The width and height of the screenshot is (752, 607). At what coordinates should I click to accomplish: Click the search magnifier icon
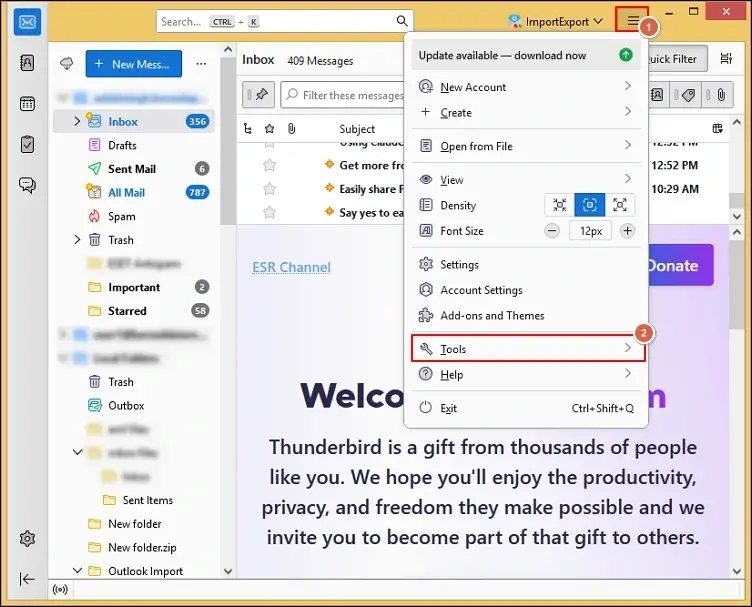point(402,21)
